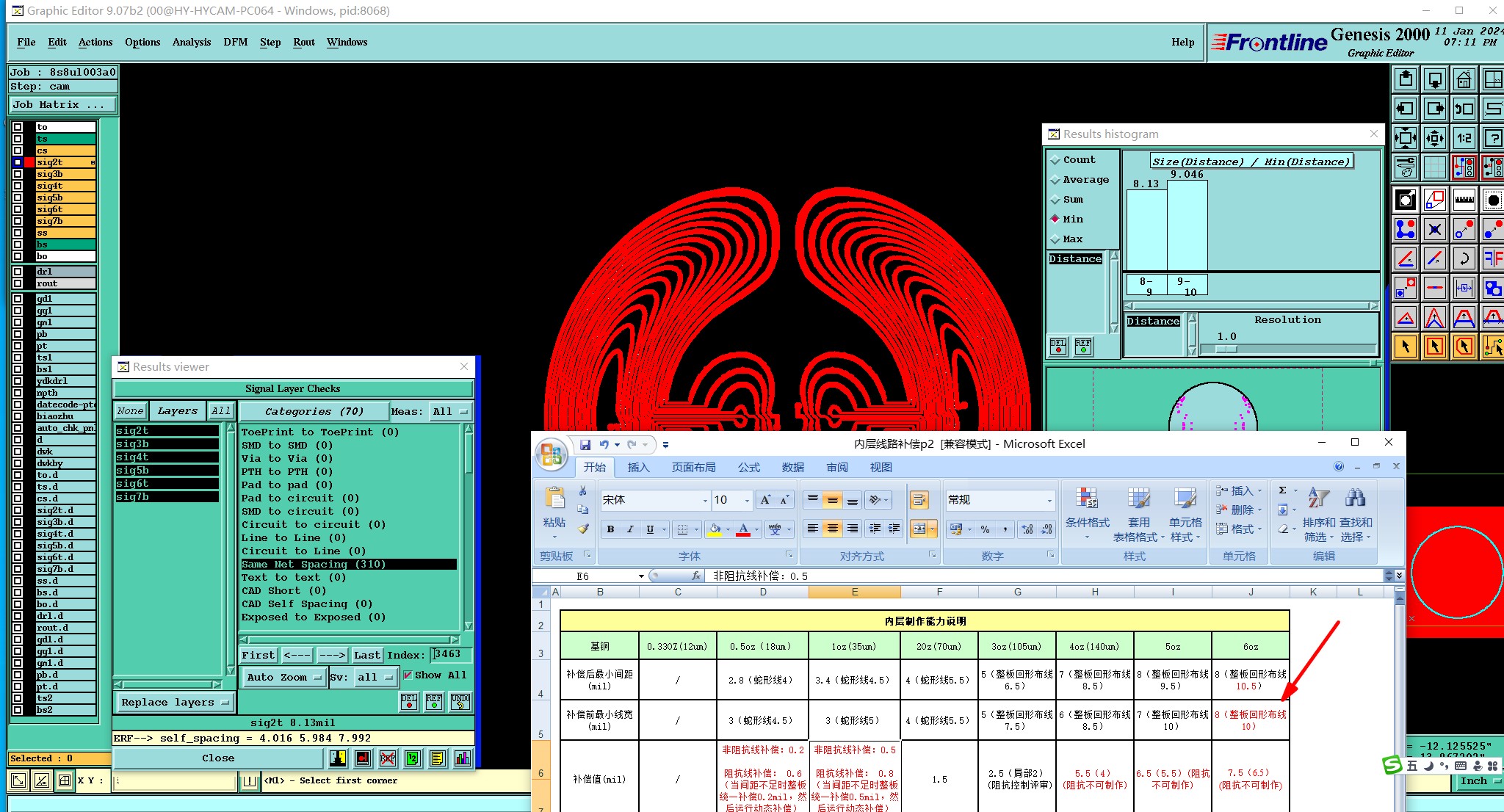Expand the Replace layers dropdown
This screenshot has height=812, width=1504.
point(175,703)
